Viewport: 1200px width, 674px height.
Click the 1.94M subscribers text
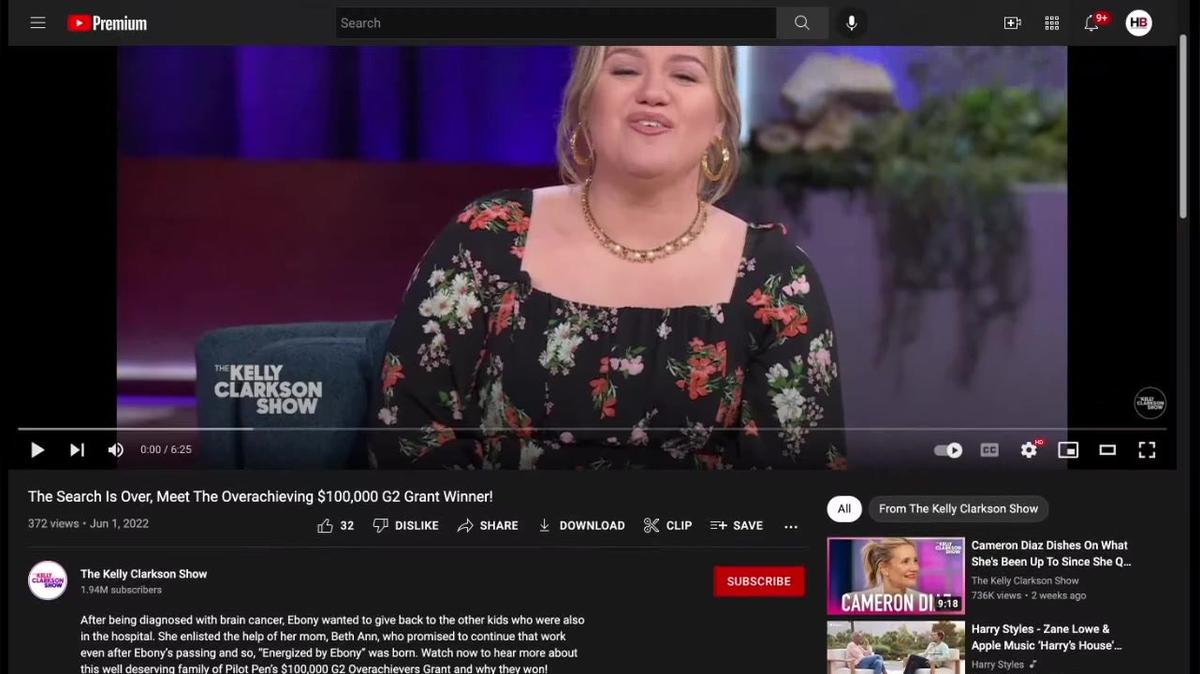coord(121,590)
